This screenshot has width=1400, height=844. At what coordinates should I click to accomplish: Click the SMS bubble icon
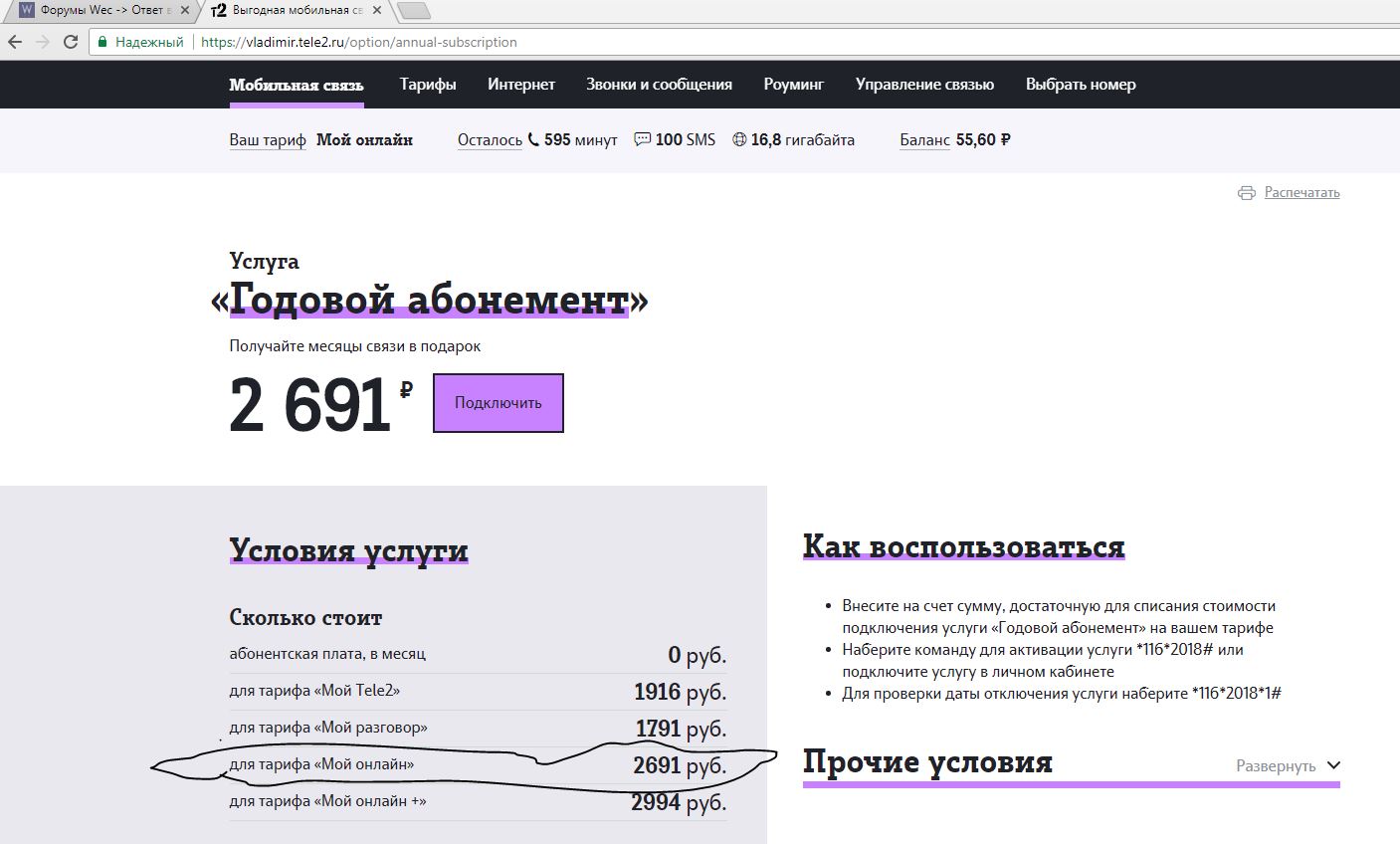(x=642, y=140)
